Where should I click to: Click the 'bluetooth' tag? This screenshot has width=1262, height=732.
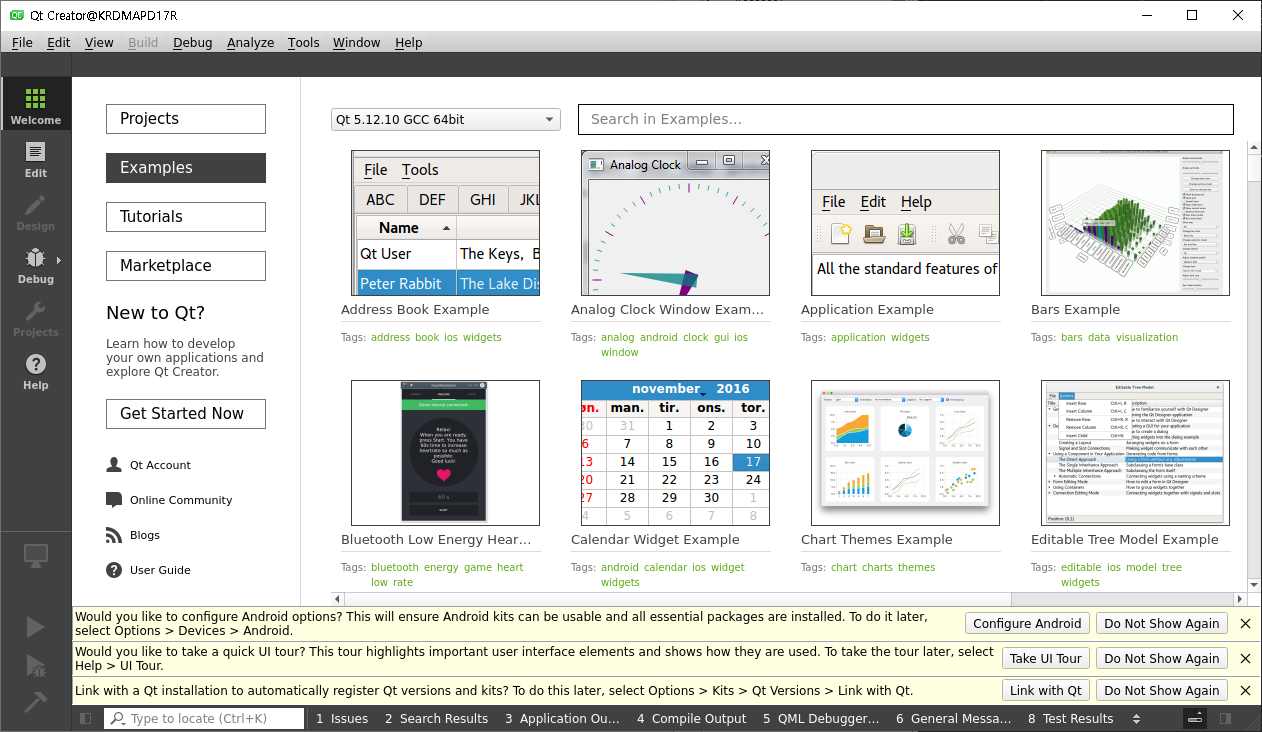[395, 567]
